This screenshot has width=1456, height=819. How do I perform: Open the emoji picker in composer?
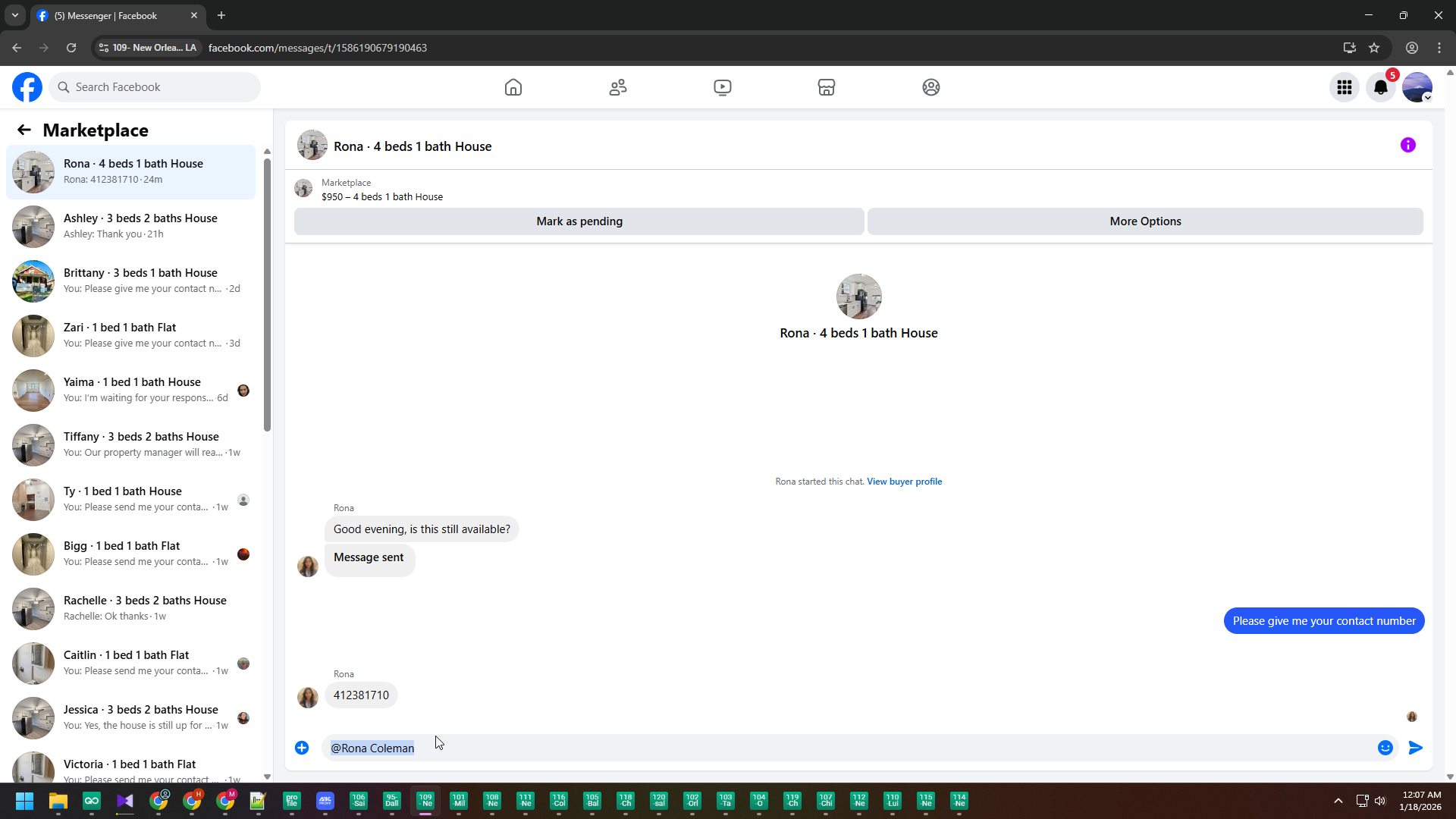pos(1385,748)
